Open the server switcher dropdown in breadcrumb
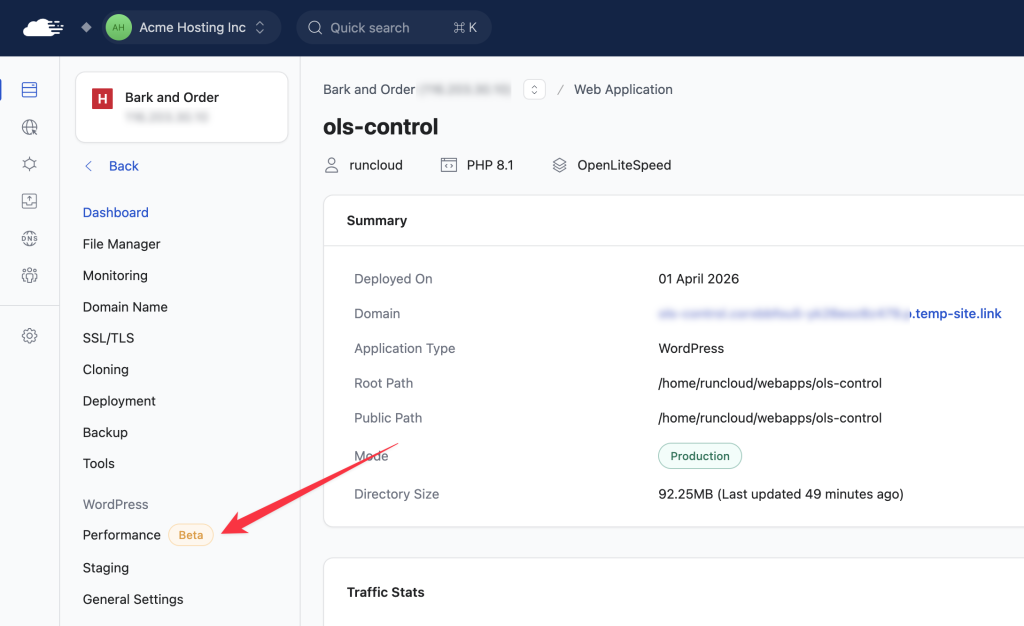The image size is (1024, 626). (x=534, y=89)
